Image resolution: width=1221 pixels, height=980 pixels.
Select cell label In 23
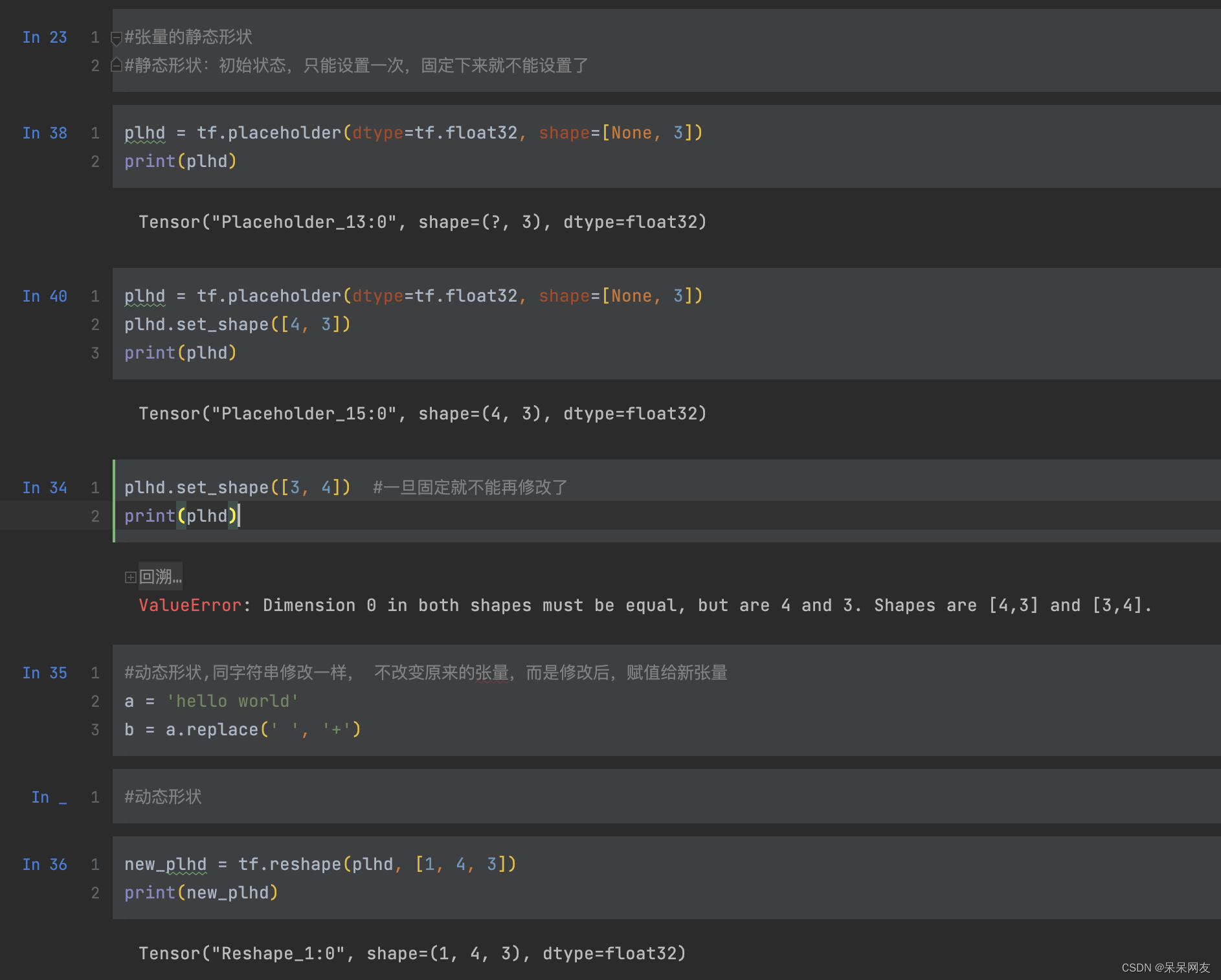pyautogui.click(x=45, y=38)
